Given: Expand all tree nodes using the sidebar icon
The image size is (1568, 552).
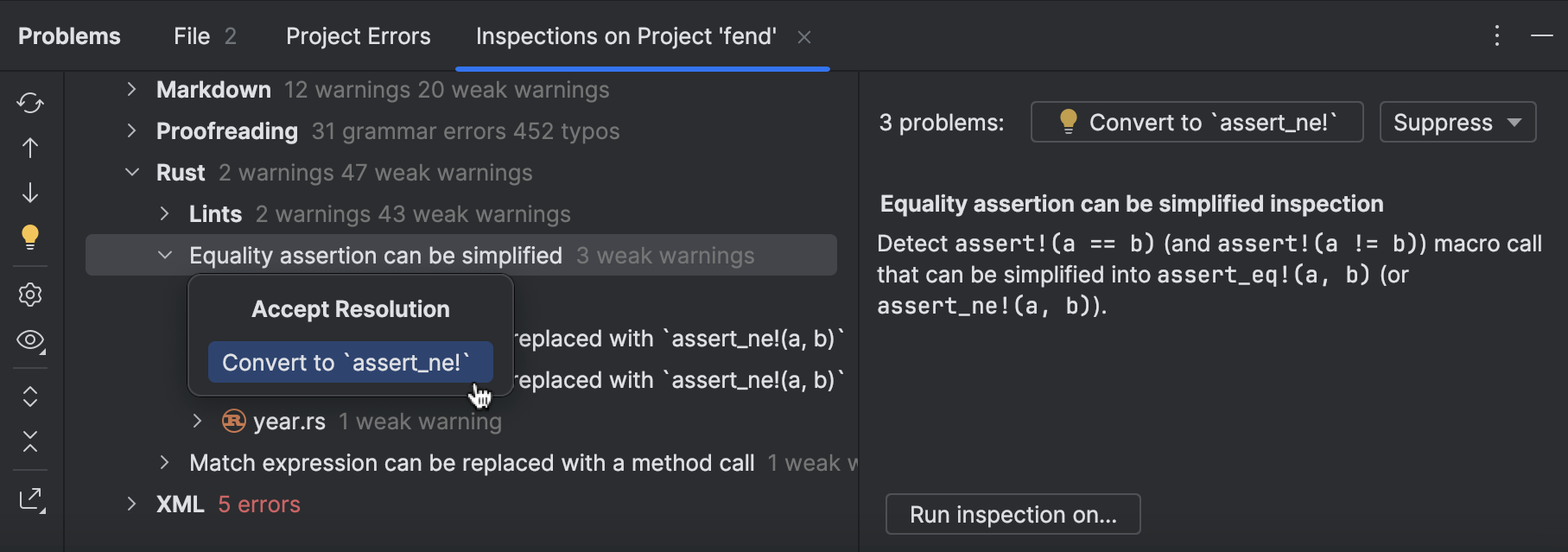Looking at the screenshot, I should [30, 396].
